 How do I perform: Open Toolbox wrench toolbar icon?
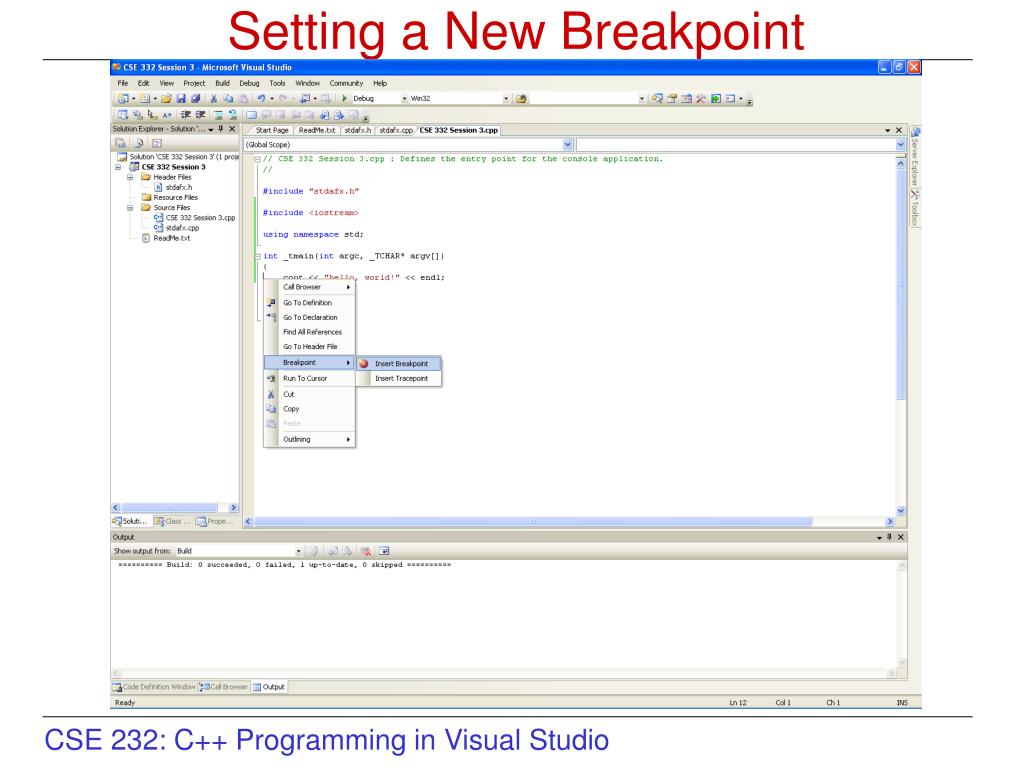(701, 99)
